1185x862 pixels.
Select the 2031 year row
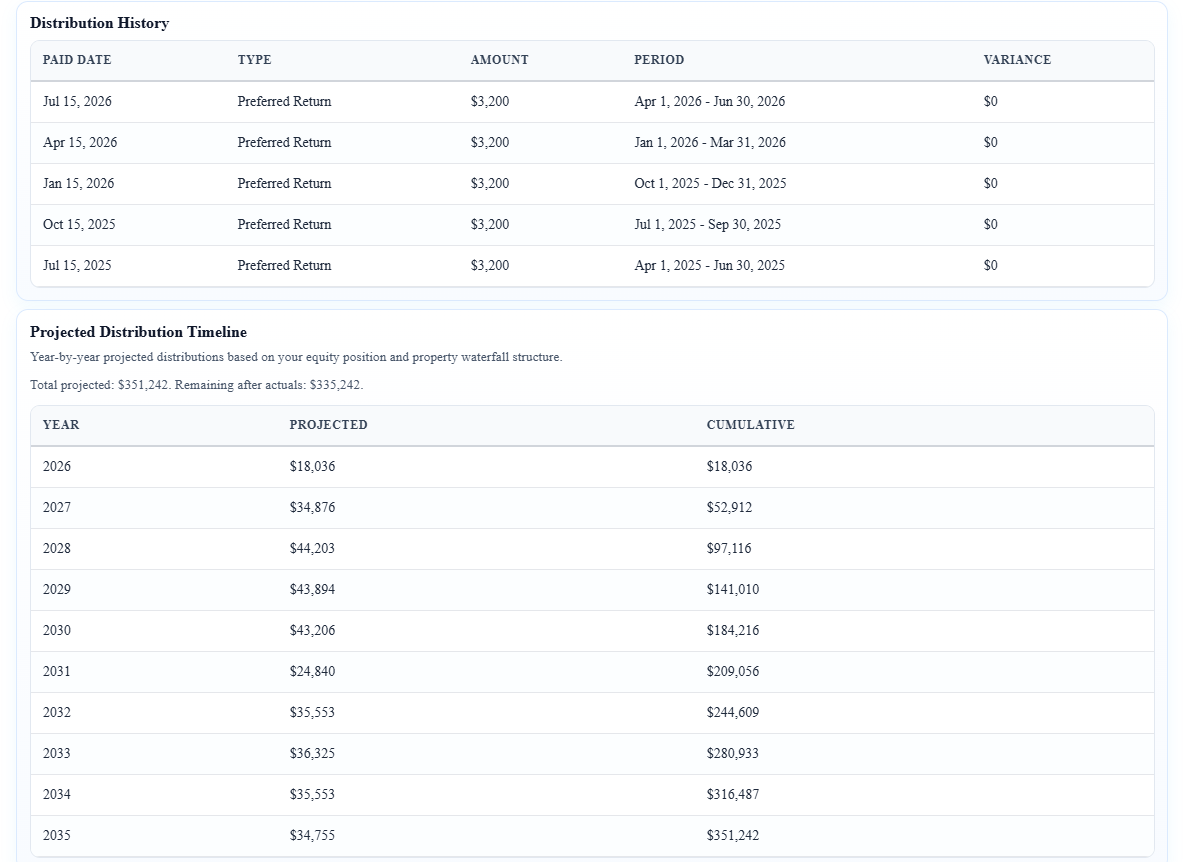coord(592,671)
